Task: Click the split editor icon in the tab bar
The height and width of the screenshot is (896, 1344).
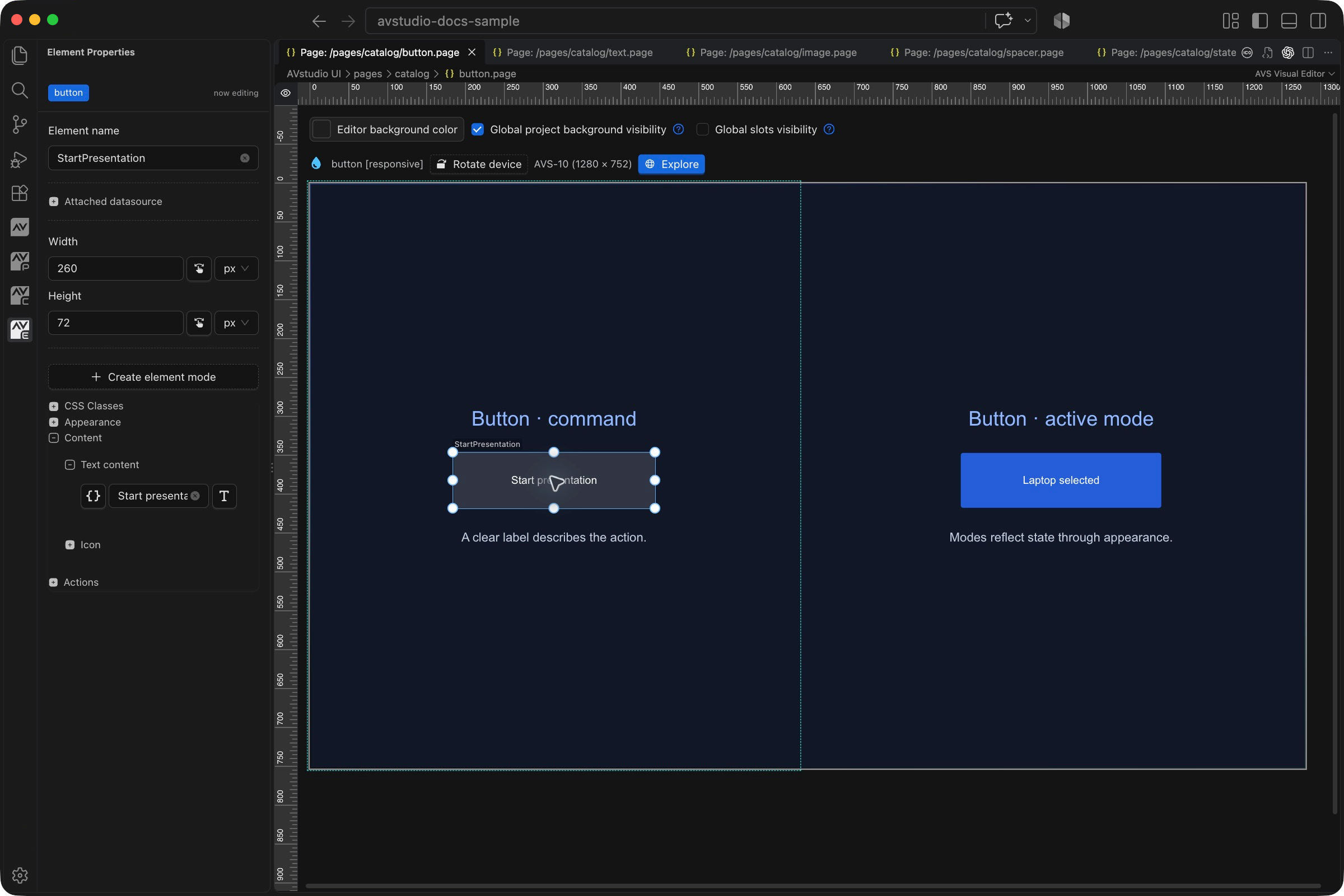Action: (1308, 53)
